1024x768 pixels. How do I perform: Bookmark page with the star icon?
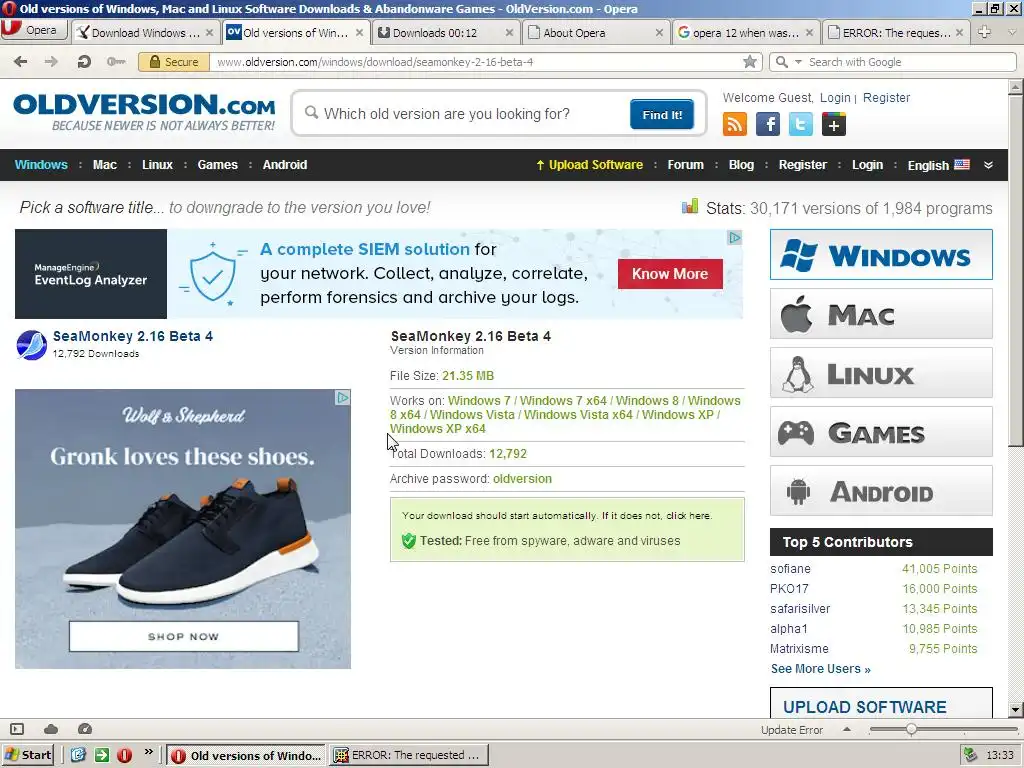tap(750, 62)
